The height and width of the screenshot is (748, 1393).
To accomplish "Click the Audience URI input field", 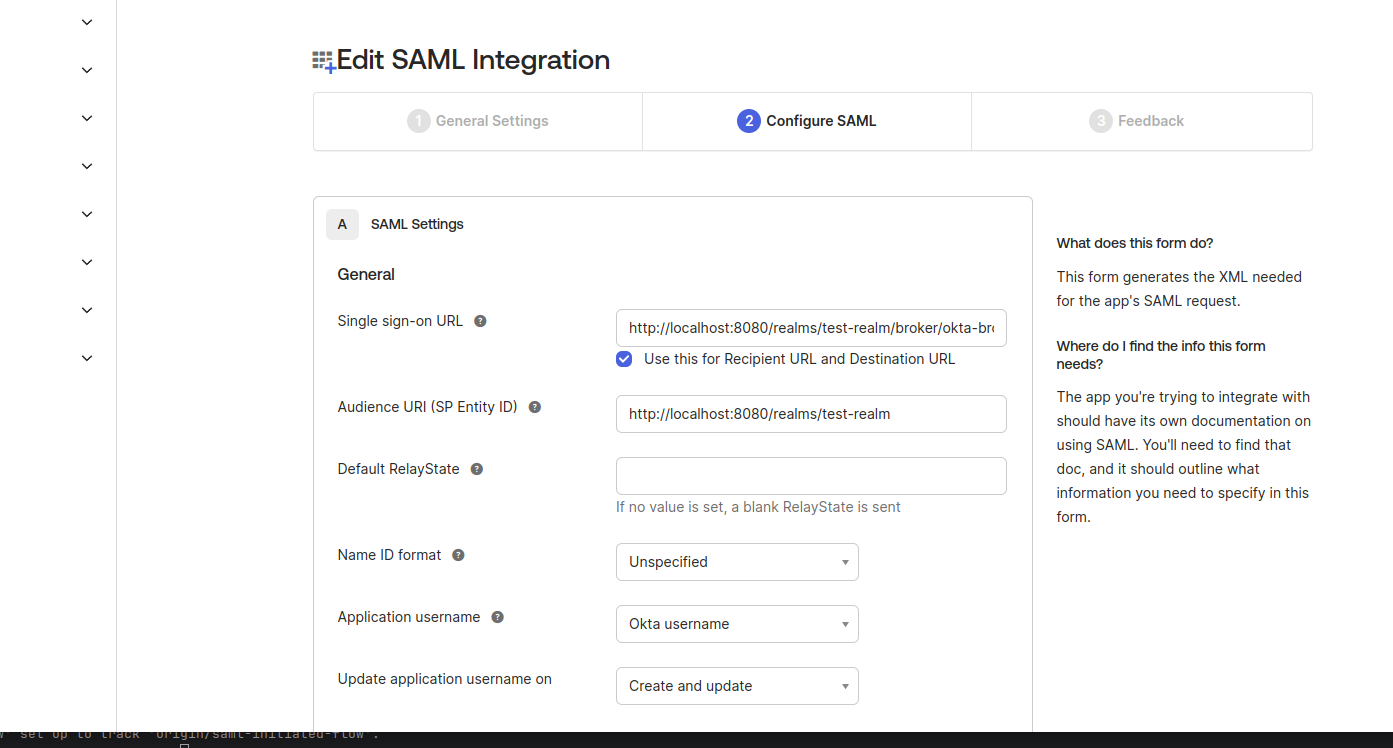I will click(811, 413).
